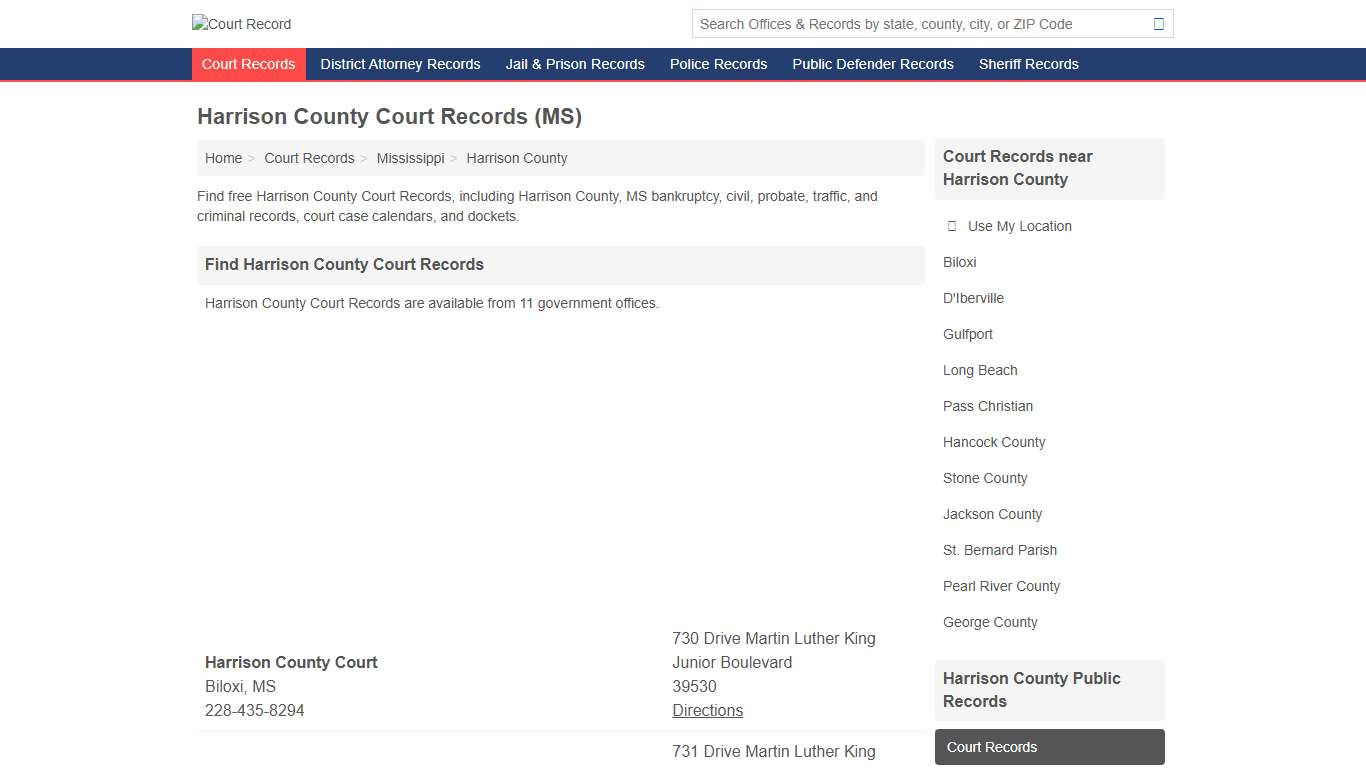Click the search magnifier icon
The width and height of the screenshot is (1366, 768).
tap(1158, 23)
